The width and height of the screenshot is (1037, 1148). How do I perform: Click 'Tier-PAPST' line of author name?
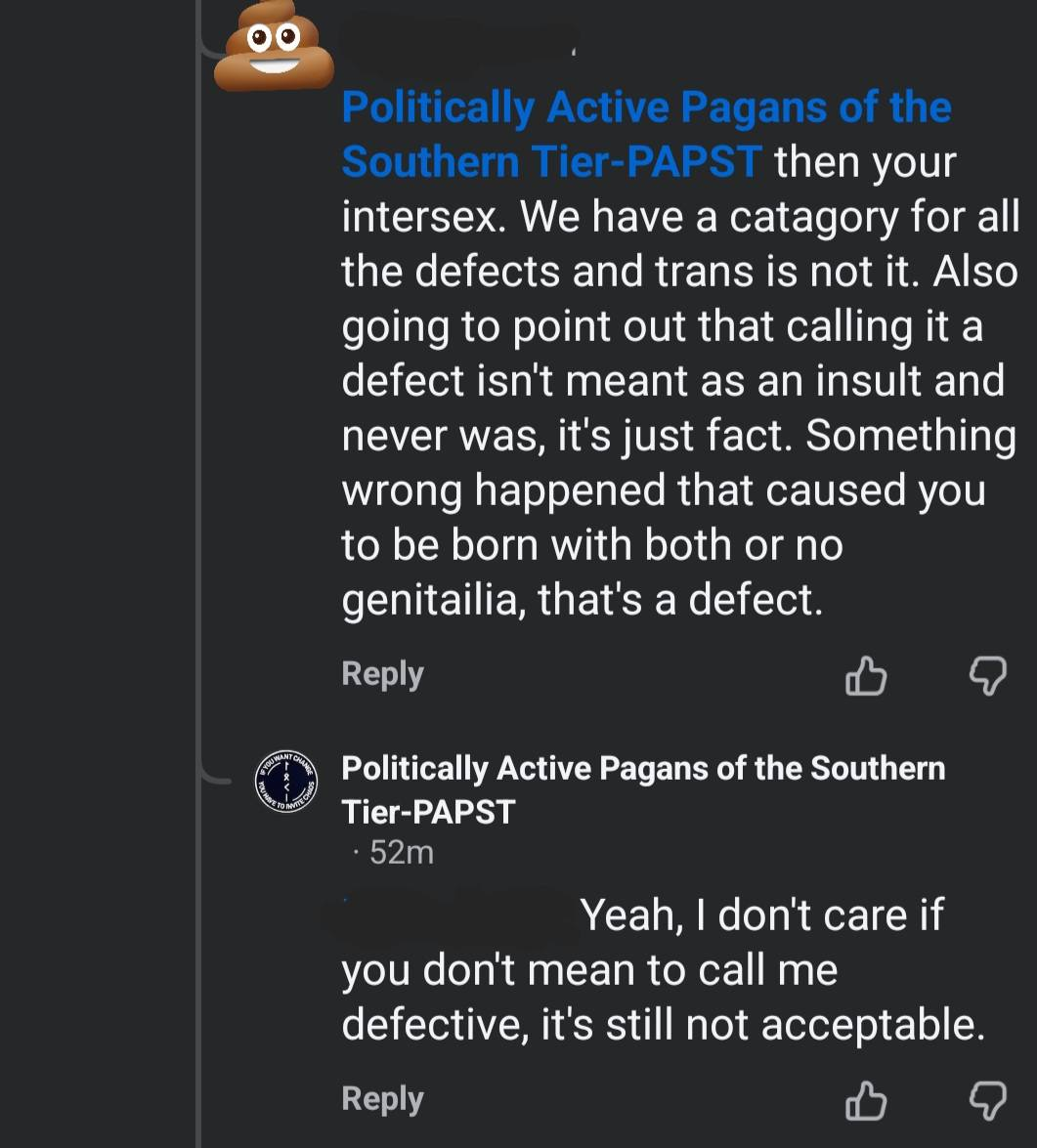tap(428, 812)
